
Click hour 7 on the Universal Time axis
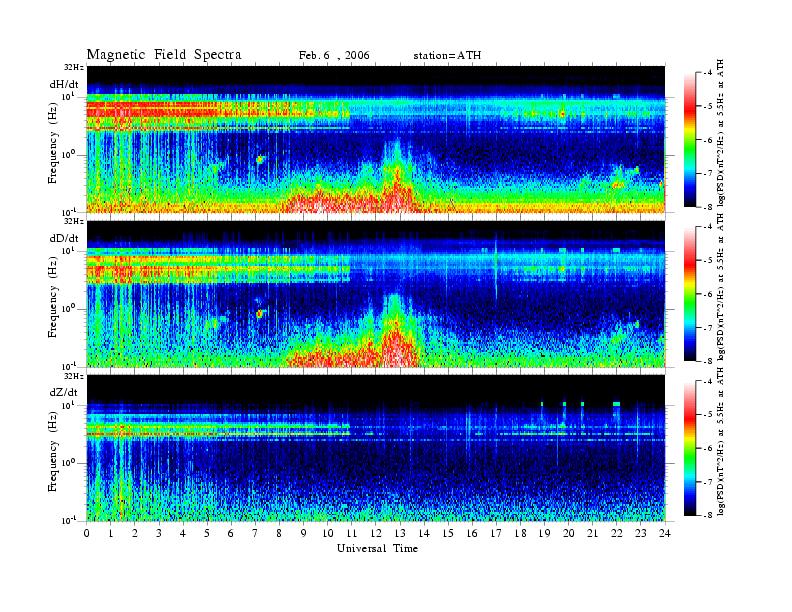click(255, 534)
